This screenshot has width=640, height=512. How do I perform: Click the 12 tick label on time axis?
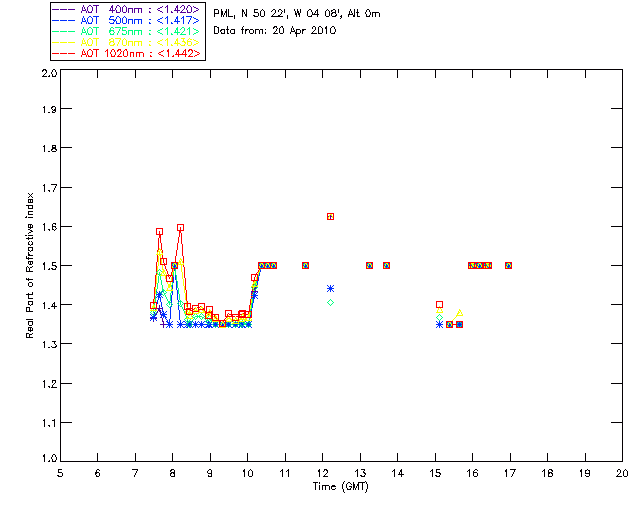(322, 473)
